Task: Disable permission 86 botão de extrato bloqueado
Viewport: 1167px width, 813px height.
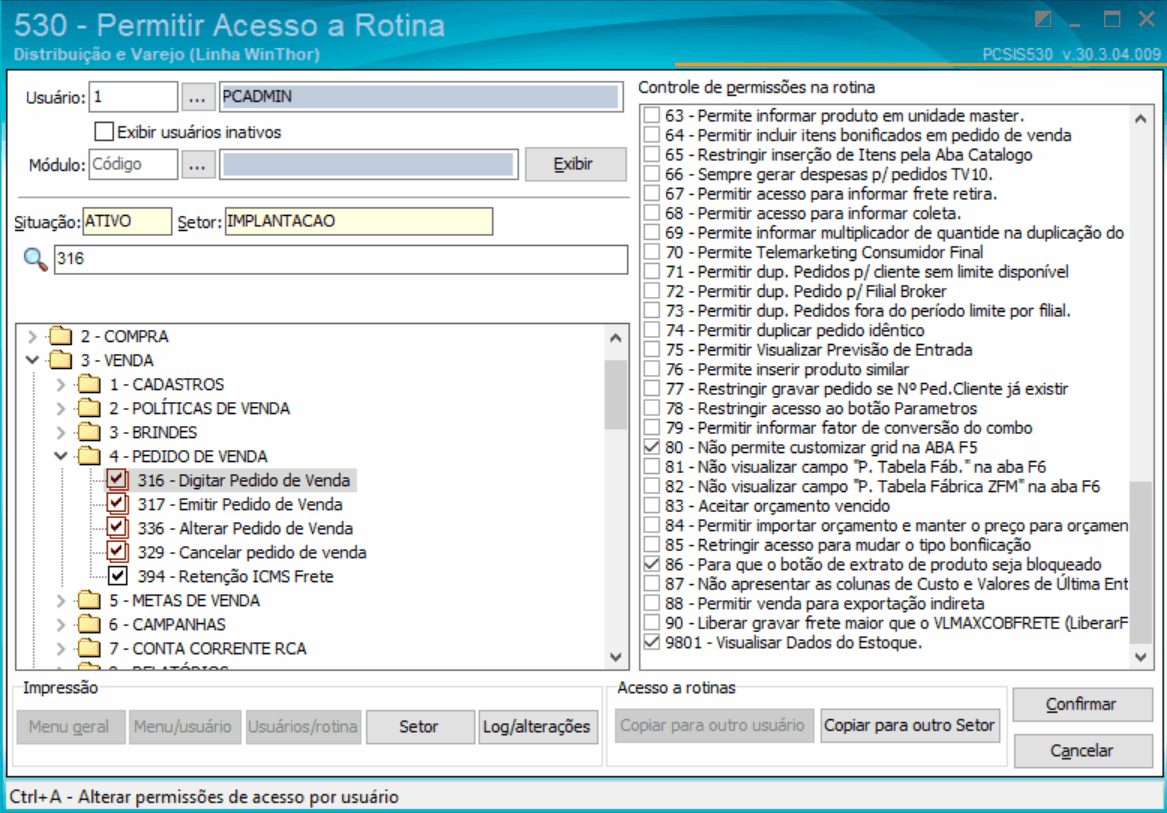Action: (x=652, y=564)
